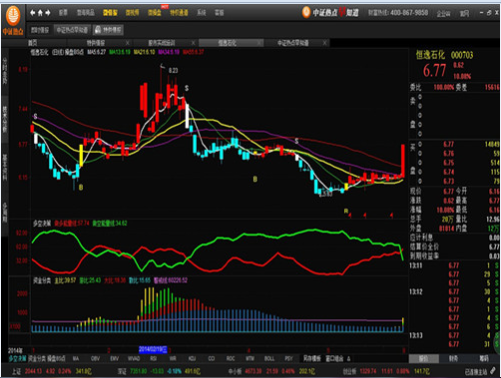
Task: Click the lock icon toolbar button
Action: (108, 30)
